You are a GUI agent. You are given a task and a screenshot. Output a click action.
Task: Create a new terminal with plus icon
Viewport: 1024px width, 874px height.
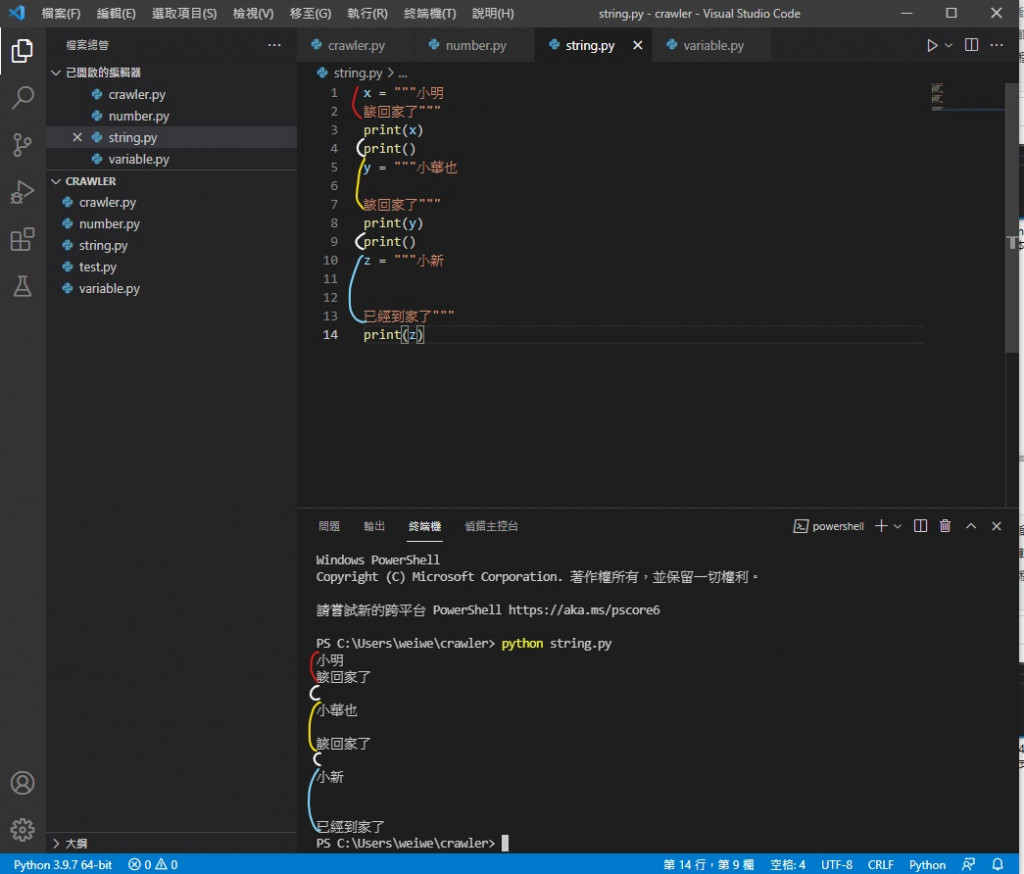(881, 526)
